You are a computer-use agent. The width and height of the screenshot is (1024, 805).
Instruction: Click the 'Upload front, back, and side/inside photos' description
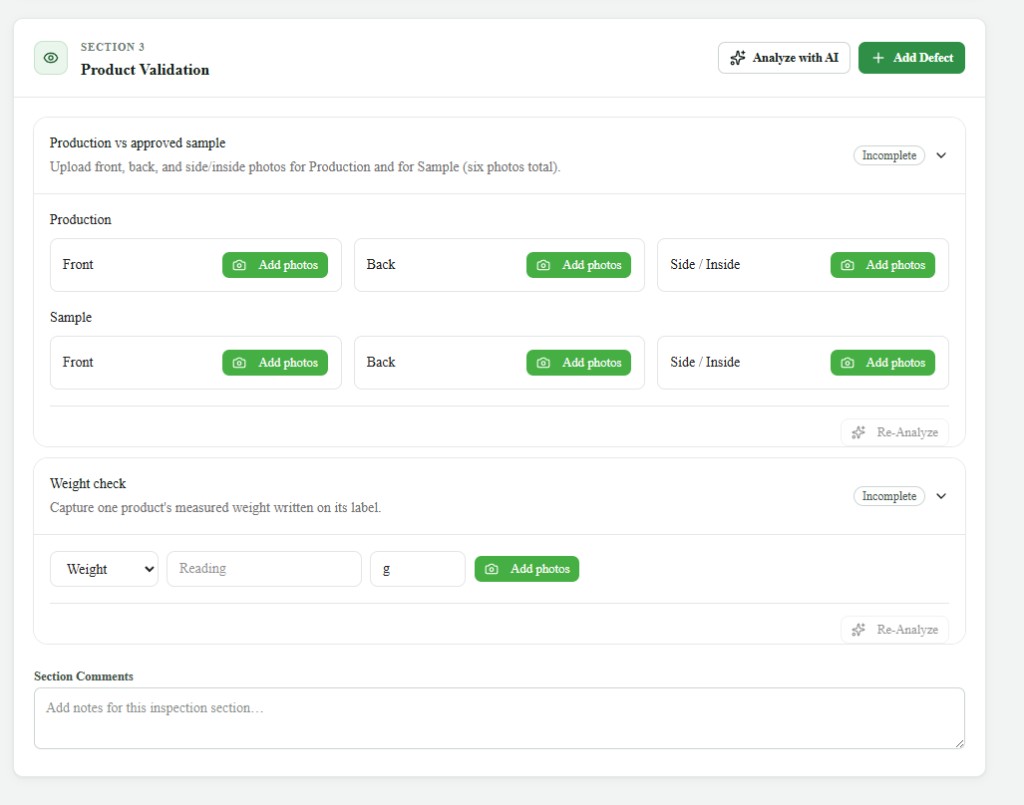(305, 167)
